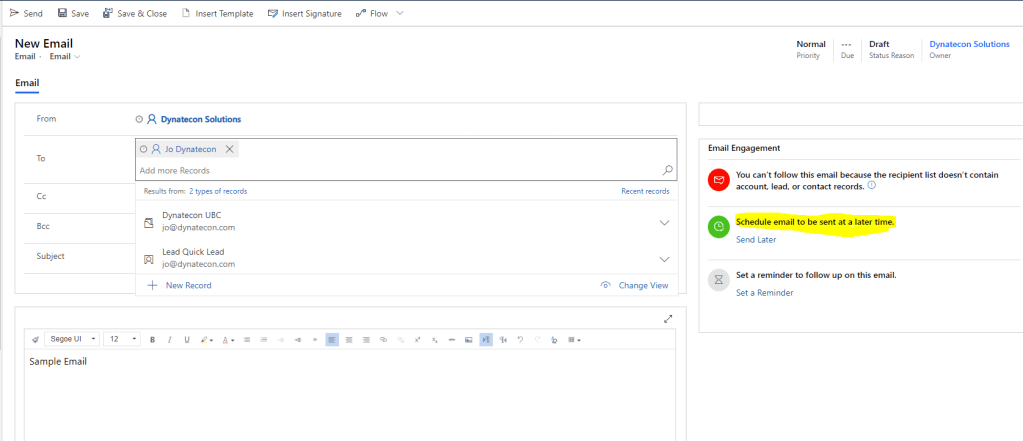Screen dimensions: 1023x441
Task: Expand the Lead Quick Lead record
Action: pyautogui.click(x=664, y=259)
